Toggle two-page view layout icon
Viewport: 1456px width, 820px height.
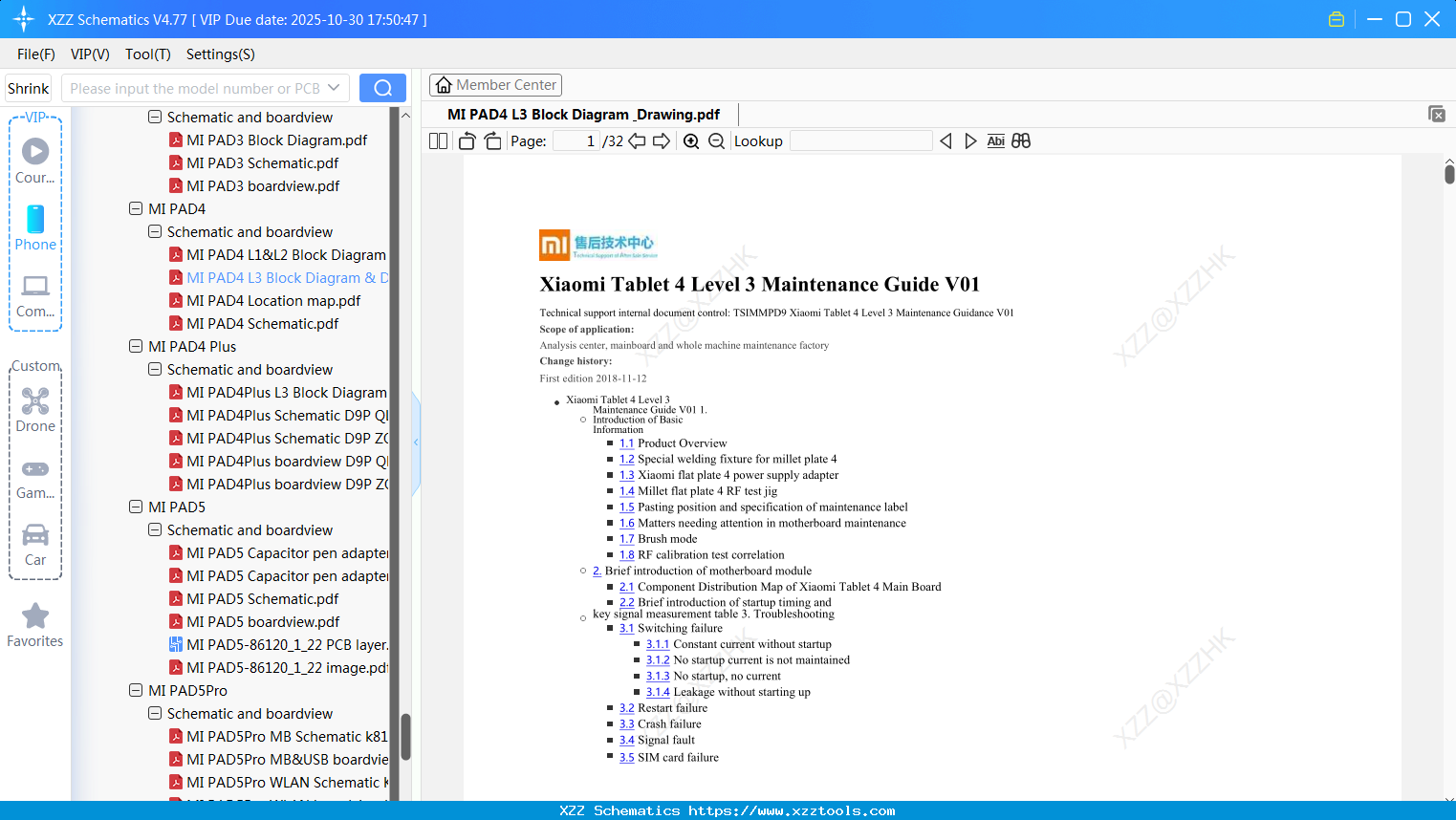pyautogui.click(x=439, y=141)
